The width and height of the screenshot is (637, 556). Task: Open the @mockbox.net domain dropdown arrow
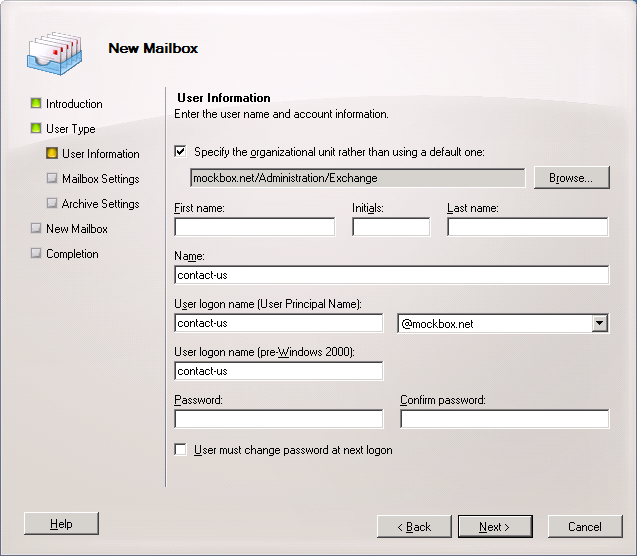coord(600,323)
